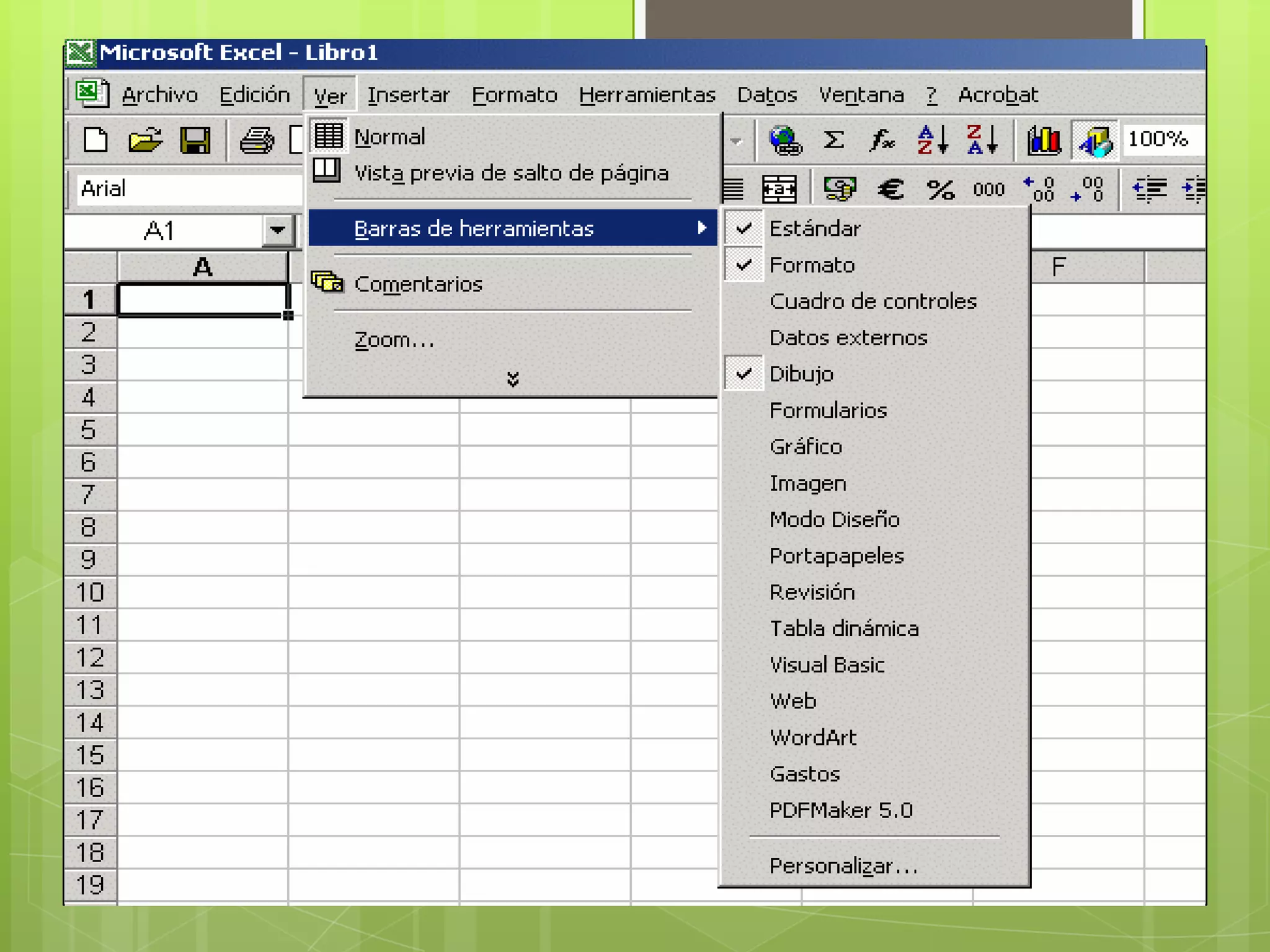
Task: Select Comentarios in the Ver menu
Action: click(x=418, y=284)
